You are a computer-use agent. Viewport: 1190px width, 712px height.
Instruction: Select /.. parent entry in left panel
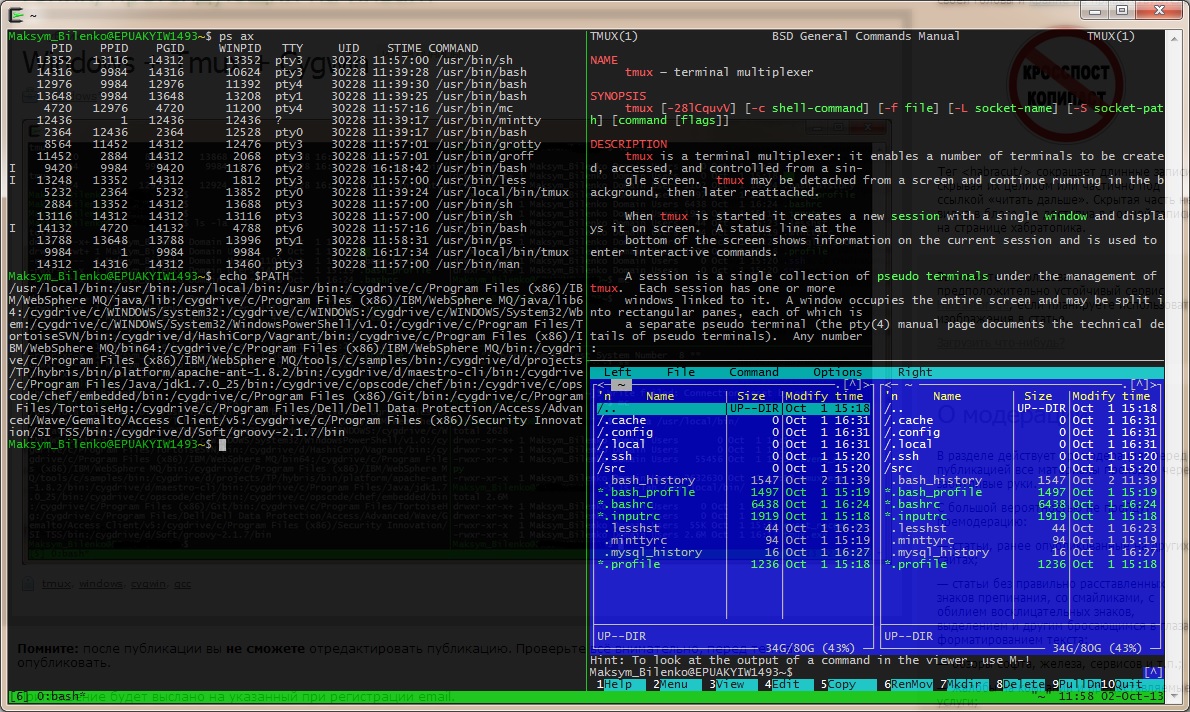[733, 408]
